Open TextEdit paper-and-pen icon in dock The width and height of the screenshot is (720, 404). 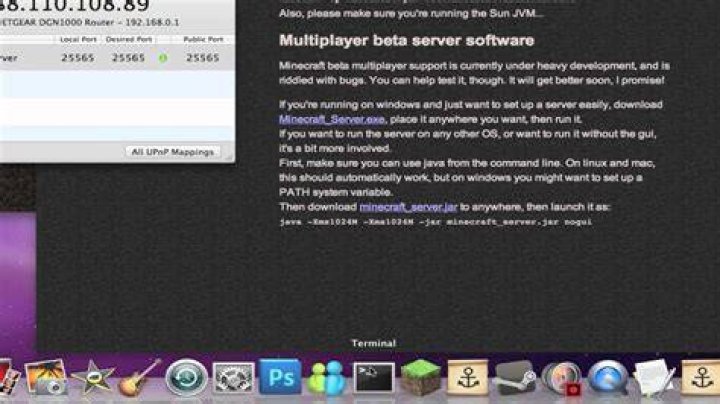point(655,377)
